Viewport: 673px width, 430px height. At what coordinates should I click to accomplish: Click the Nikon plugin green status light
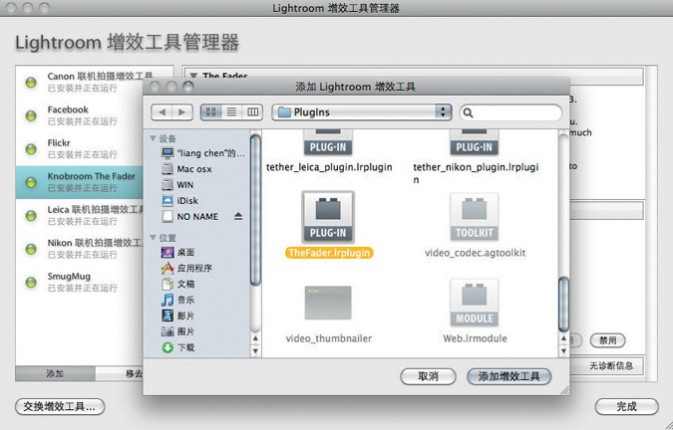click(31, 249)
